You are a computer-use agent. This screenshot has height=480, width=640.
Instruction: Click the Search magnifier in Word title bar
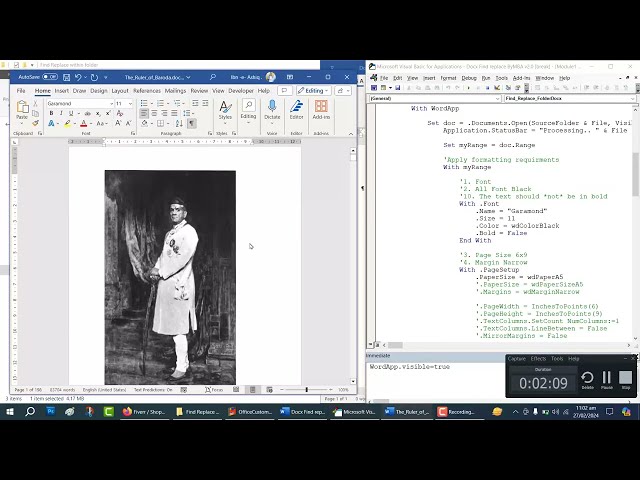(x=212, y=77)
